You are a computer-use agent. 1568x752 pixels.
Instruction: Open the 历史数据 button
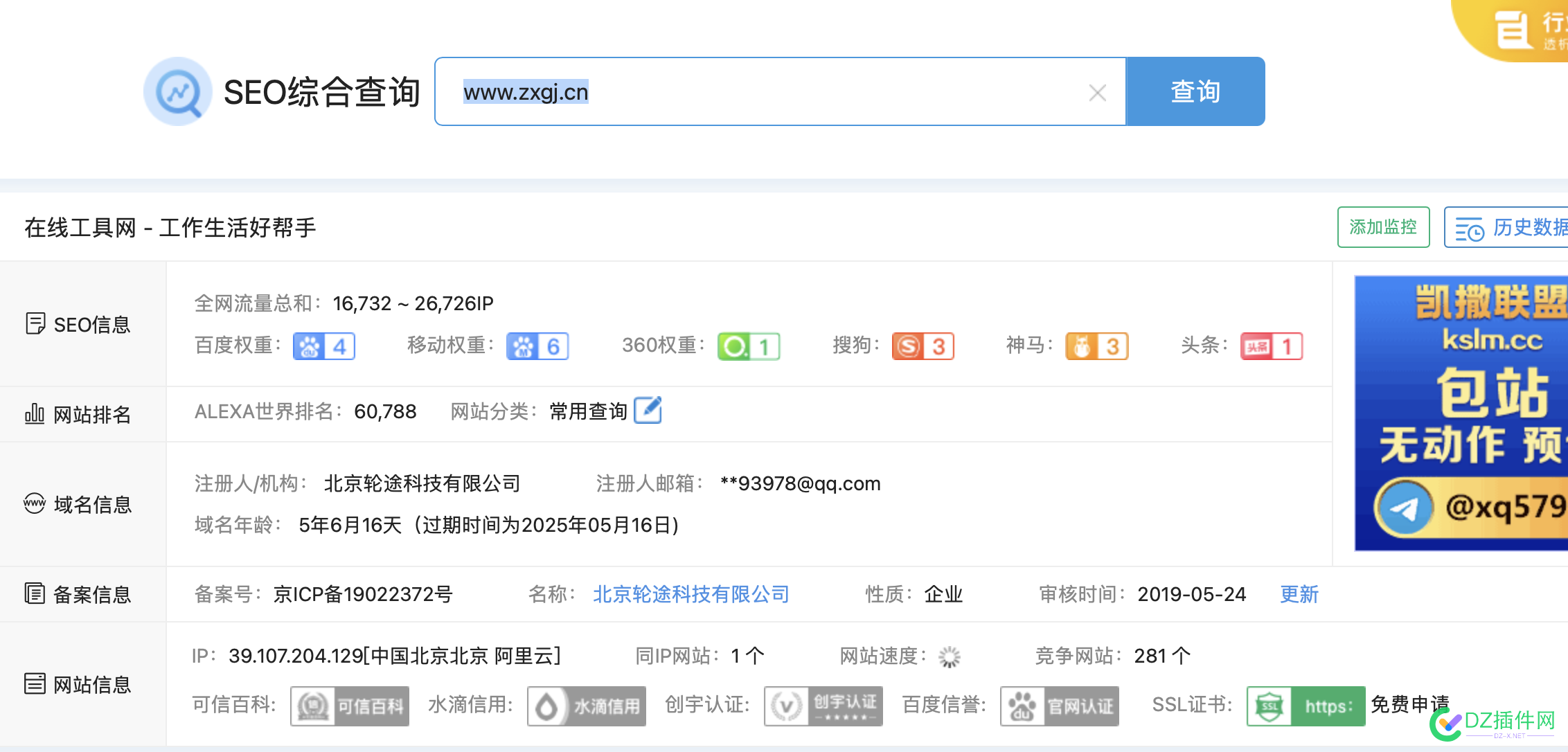click(x=1506, y=227)
